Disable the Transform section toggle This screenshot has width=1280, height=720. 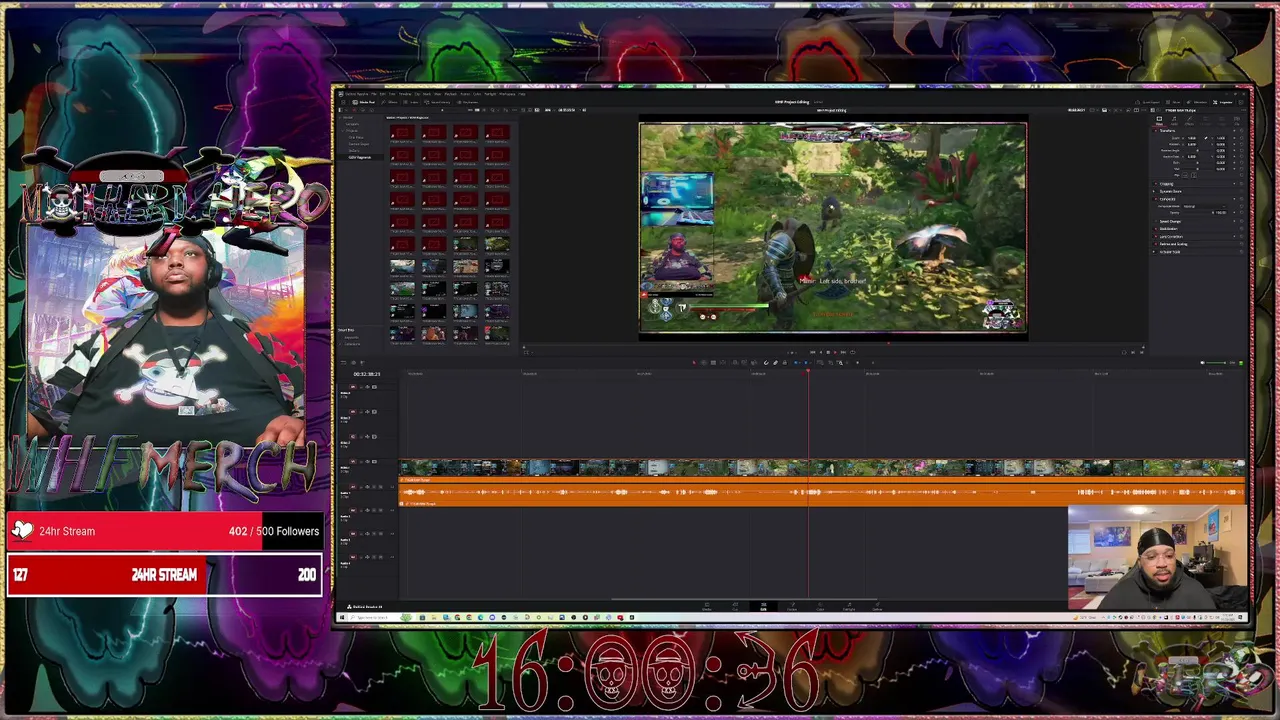pos(1156,131)
